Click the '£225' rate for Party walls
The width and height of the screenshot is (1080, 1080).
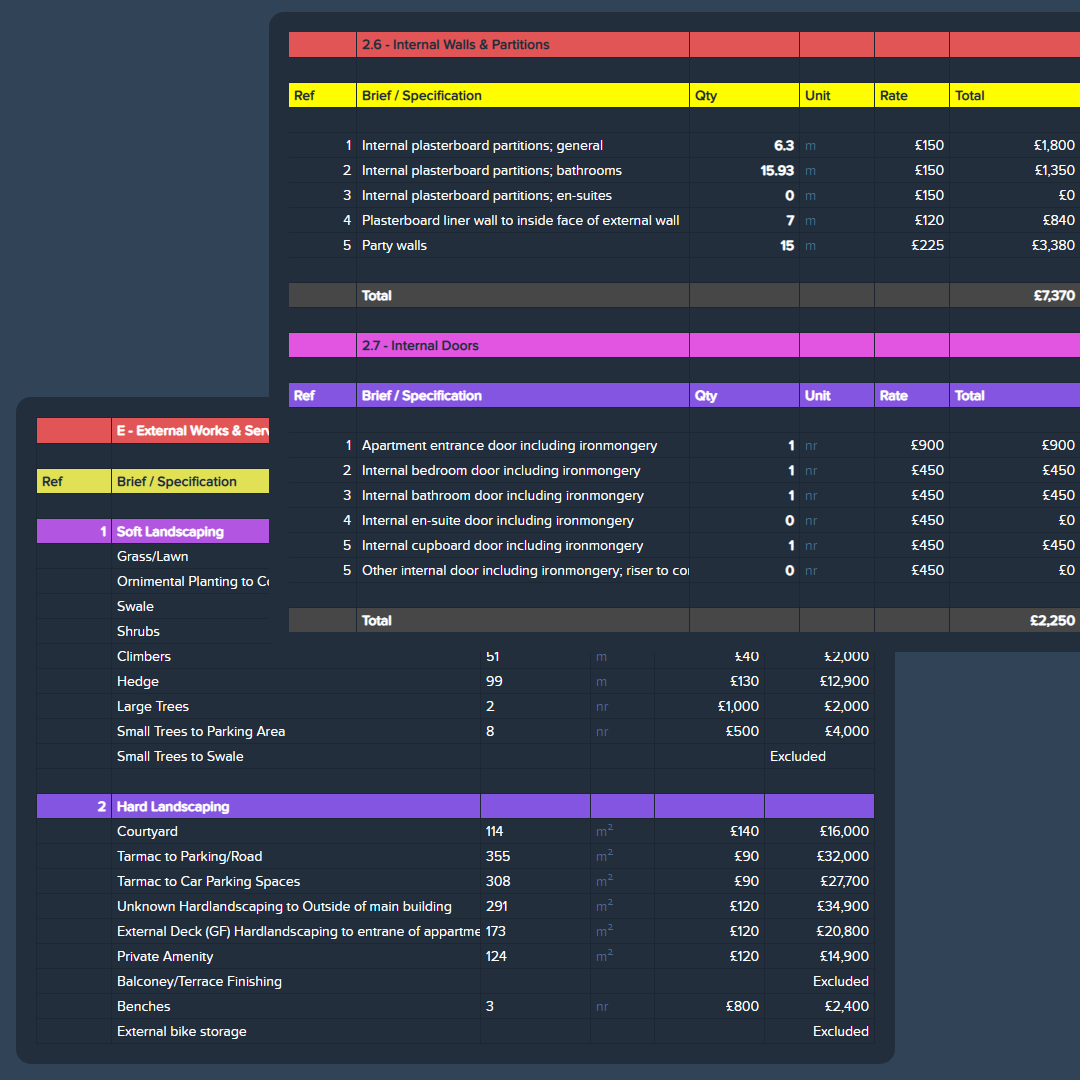click(x=927, y=245)
